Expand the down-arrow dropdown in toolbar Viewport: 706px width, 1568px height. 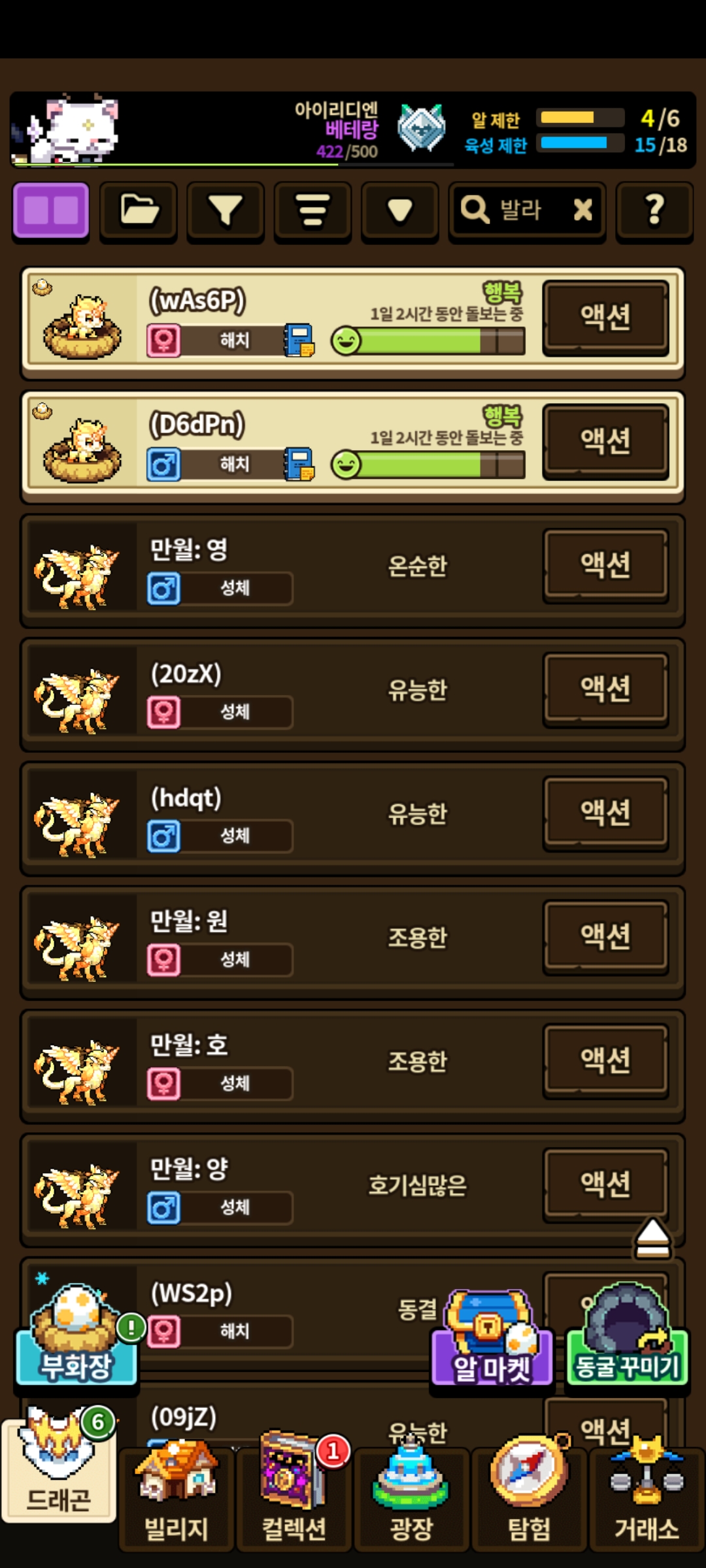[x=400, y=210]
